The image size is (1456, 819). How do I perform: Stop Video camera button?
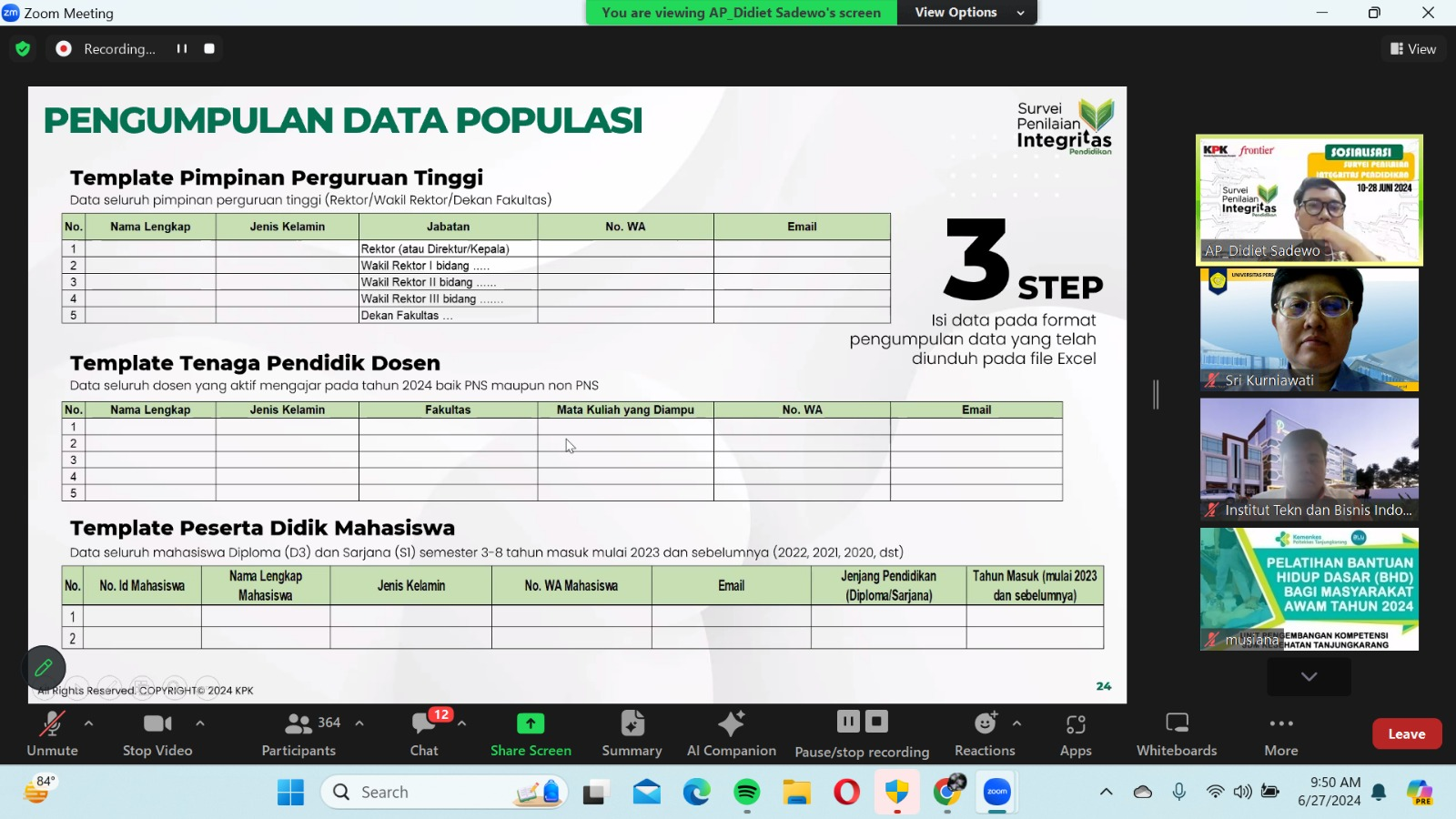tap(157, 733)
